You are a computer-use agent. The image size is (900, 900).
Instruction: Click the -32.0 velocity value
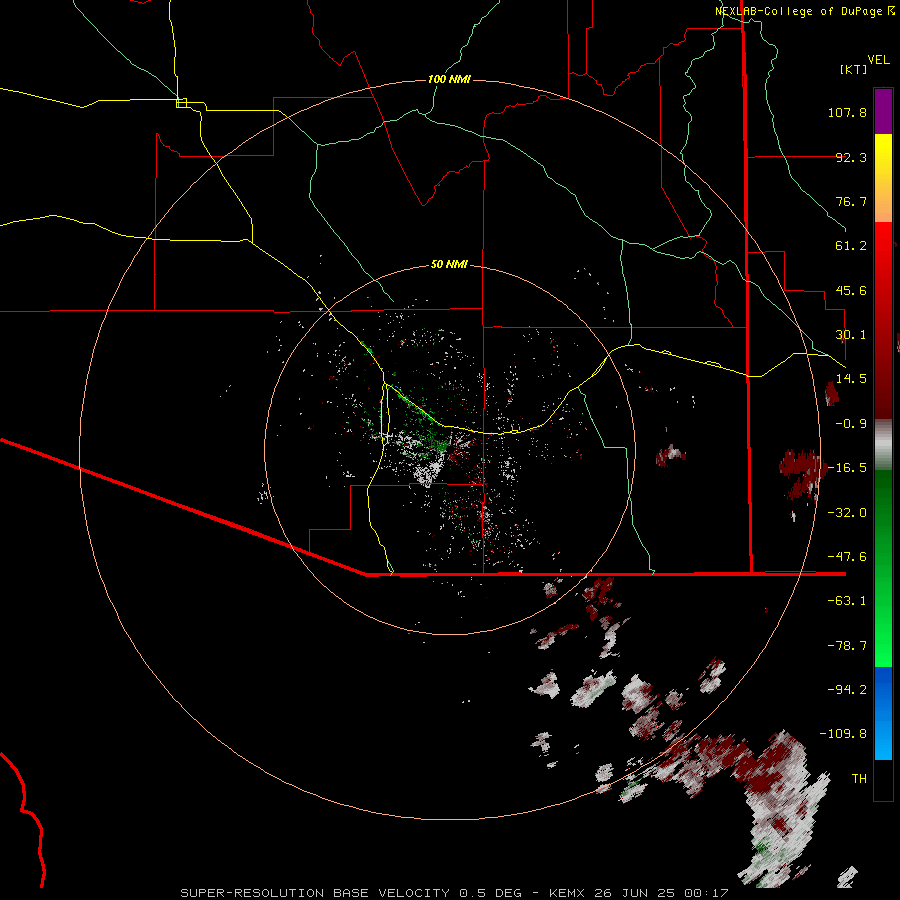pyautogui.click(x=847, y=513)
